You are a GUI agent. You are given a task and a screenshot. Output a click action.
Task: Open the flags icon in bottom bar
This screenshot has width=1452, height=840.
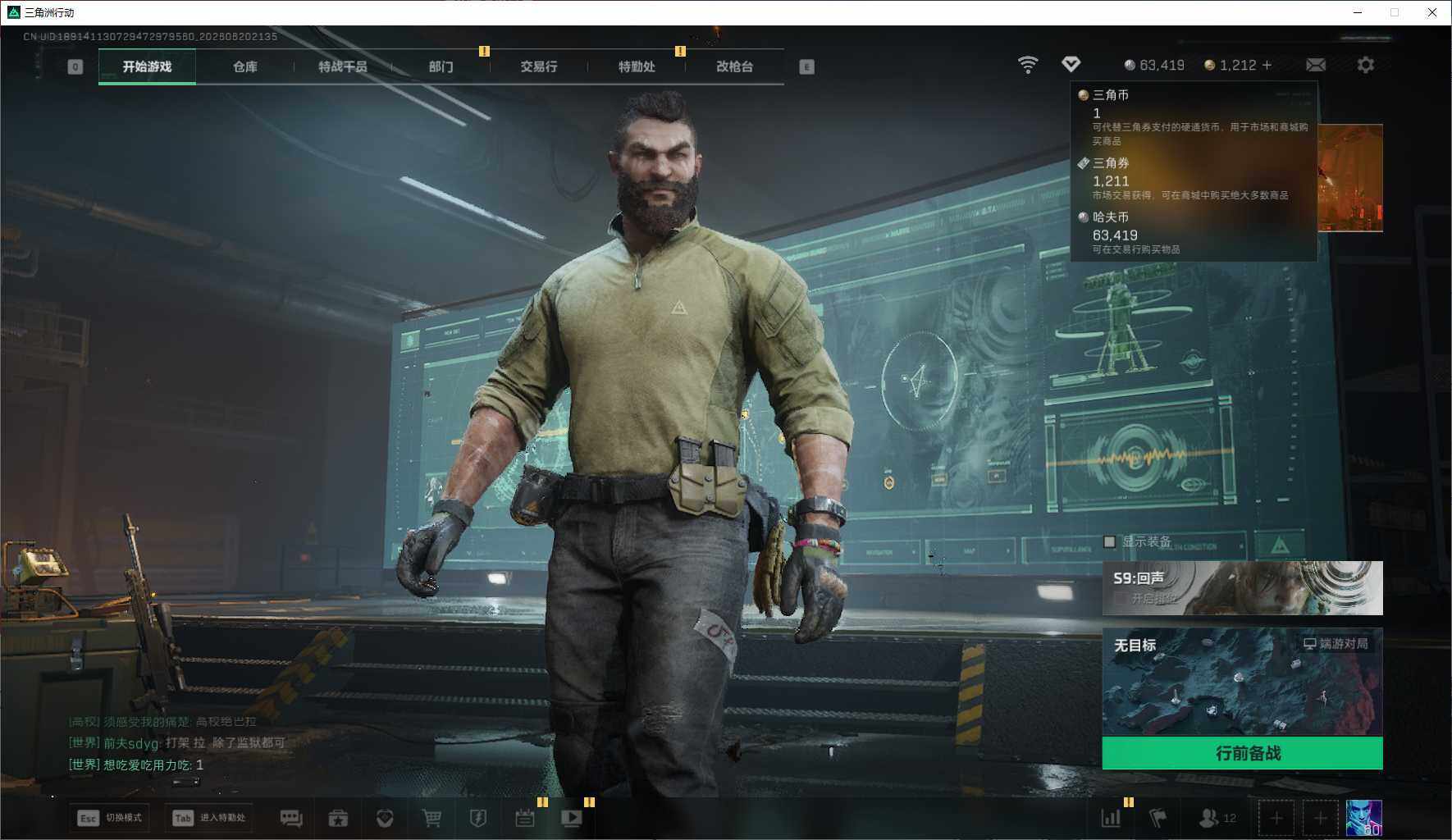coord(1157,818)
